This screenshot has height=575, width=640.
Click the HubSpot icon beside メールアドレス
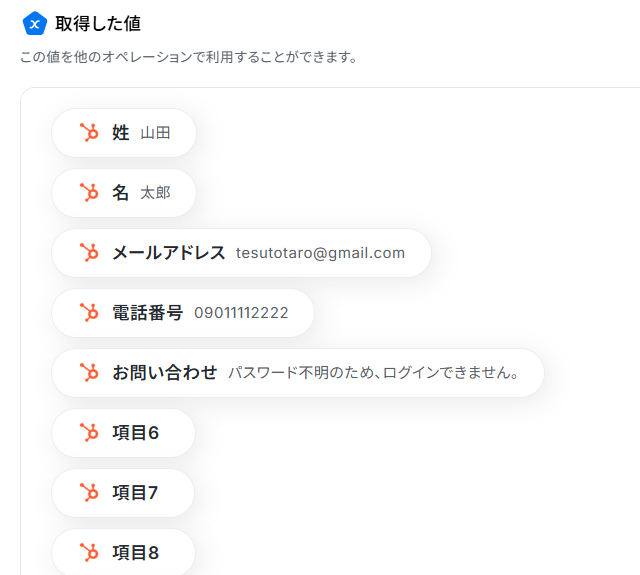tap(89, 253)
